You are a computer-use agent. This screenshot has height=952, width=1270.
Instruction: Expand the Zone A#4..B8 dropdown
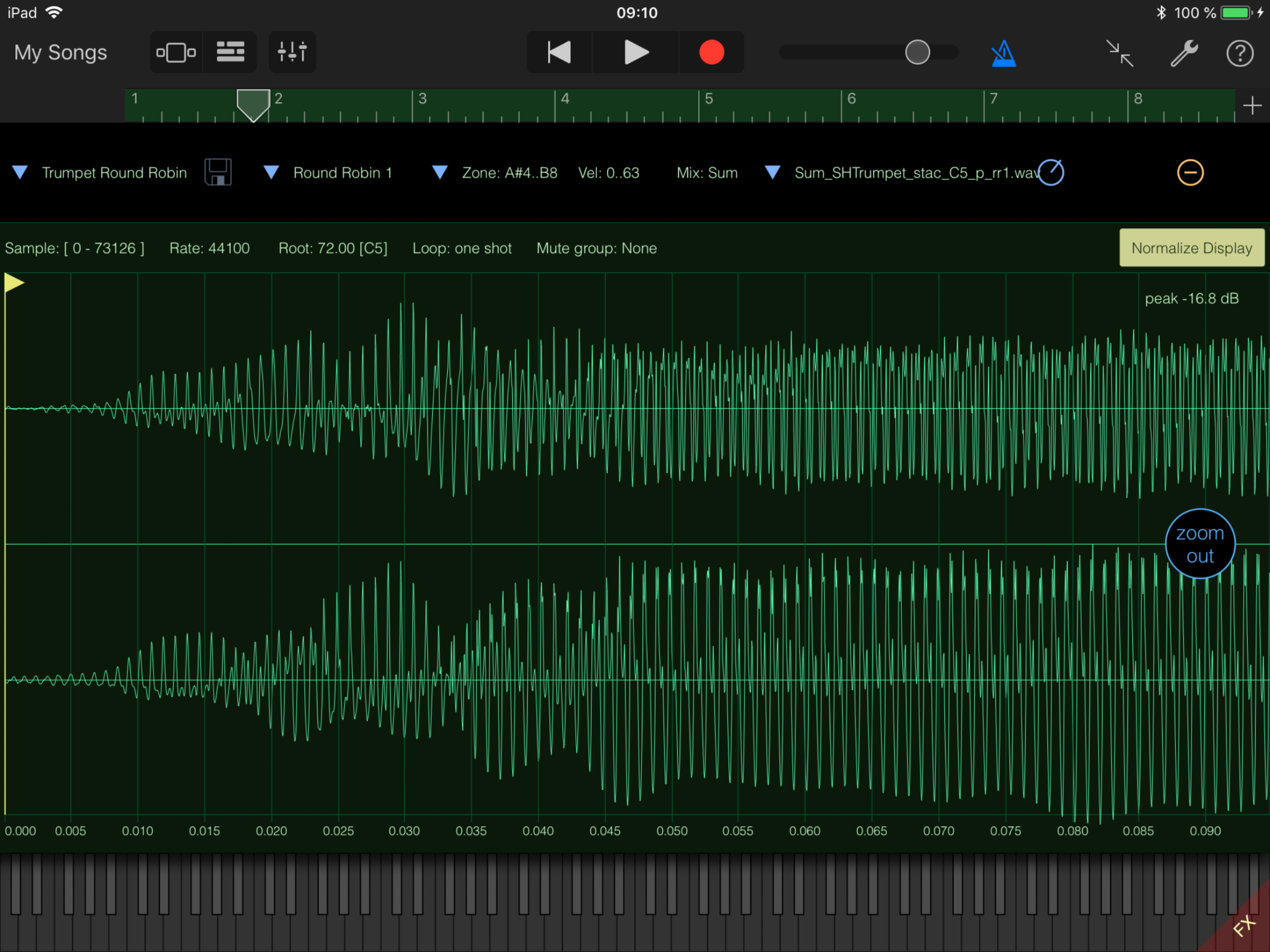tap(440, 172)
